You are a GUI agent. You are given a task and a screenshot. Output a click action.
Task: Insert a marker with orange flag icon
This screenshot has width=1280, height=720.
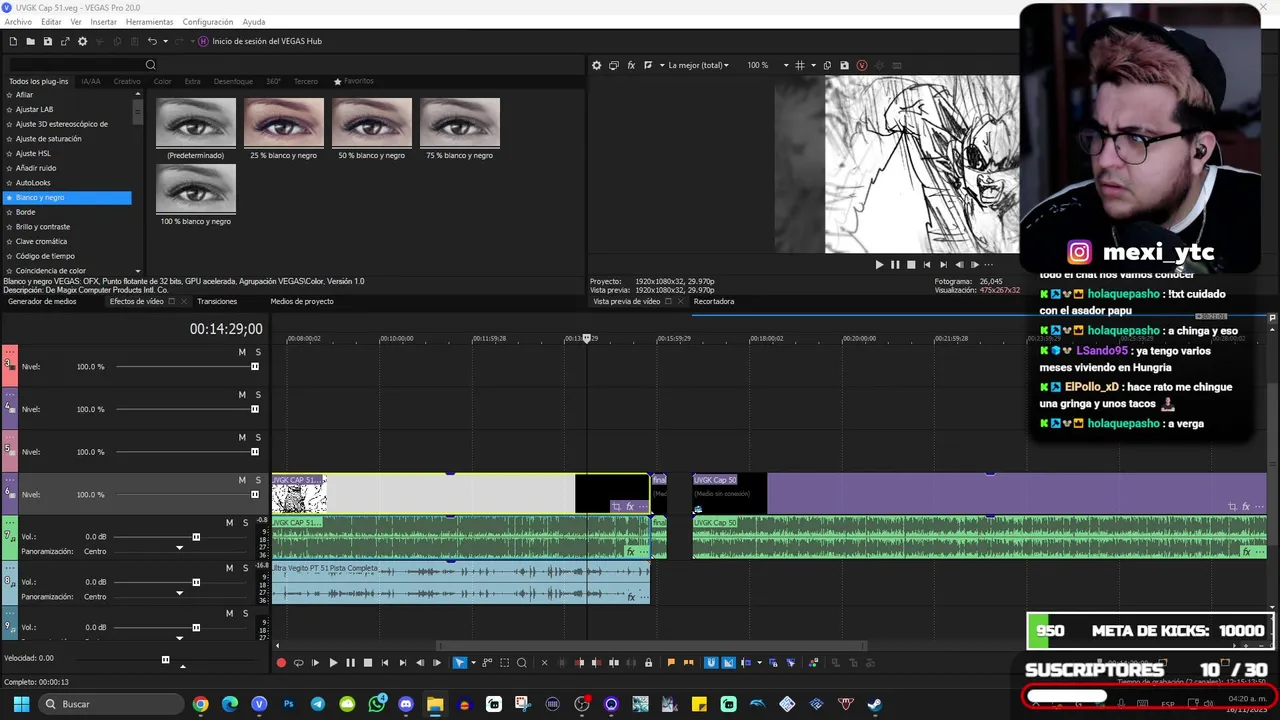(x=671, y=662)
